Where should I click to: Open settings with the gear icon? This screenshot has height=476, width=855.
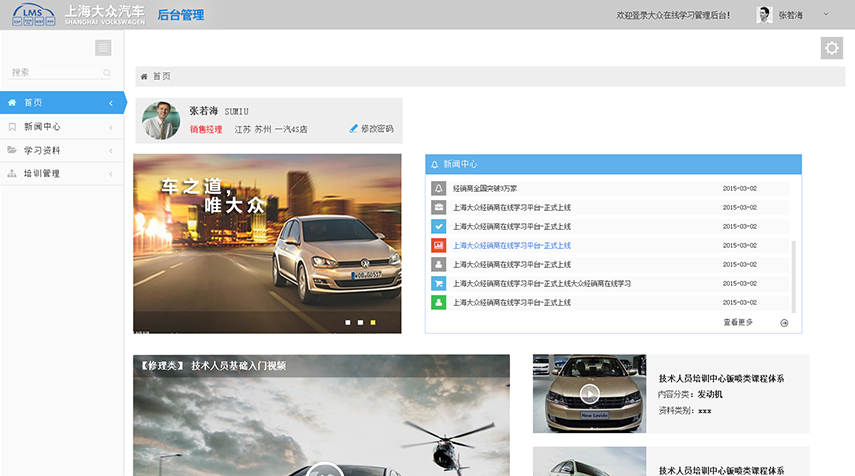tap(832, 48)
